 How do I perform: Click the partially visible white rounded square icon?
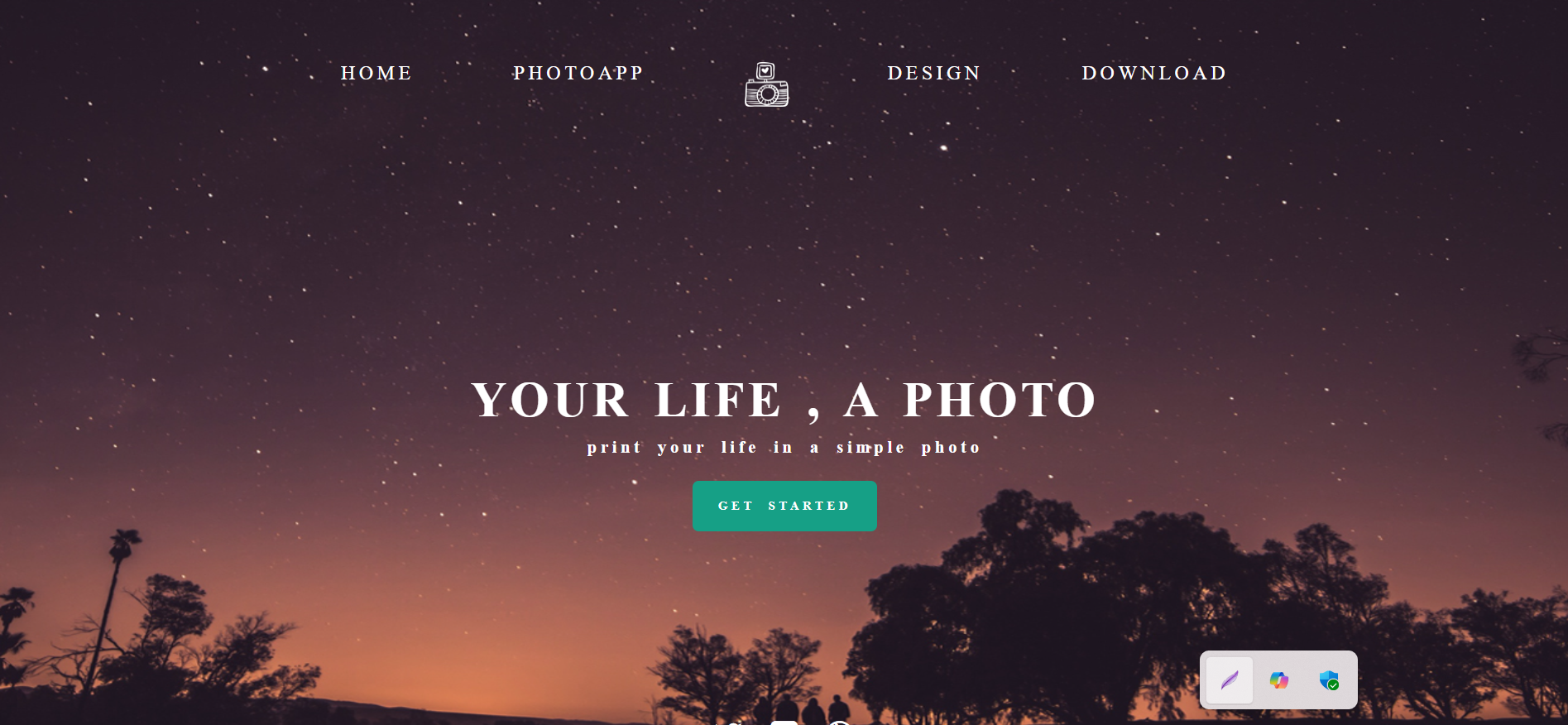784,723
